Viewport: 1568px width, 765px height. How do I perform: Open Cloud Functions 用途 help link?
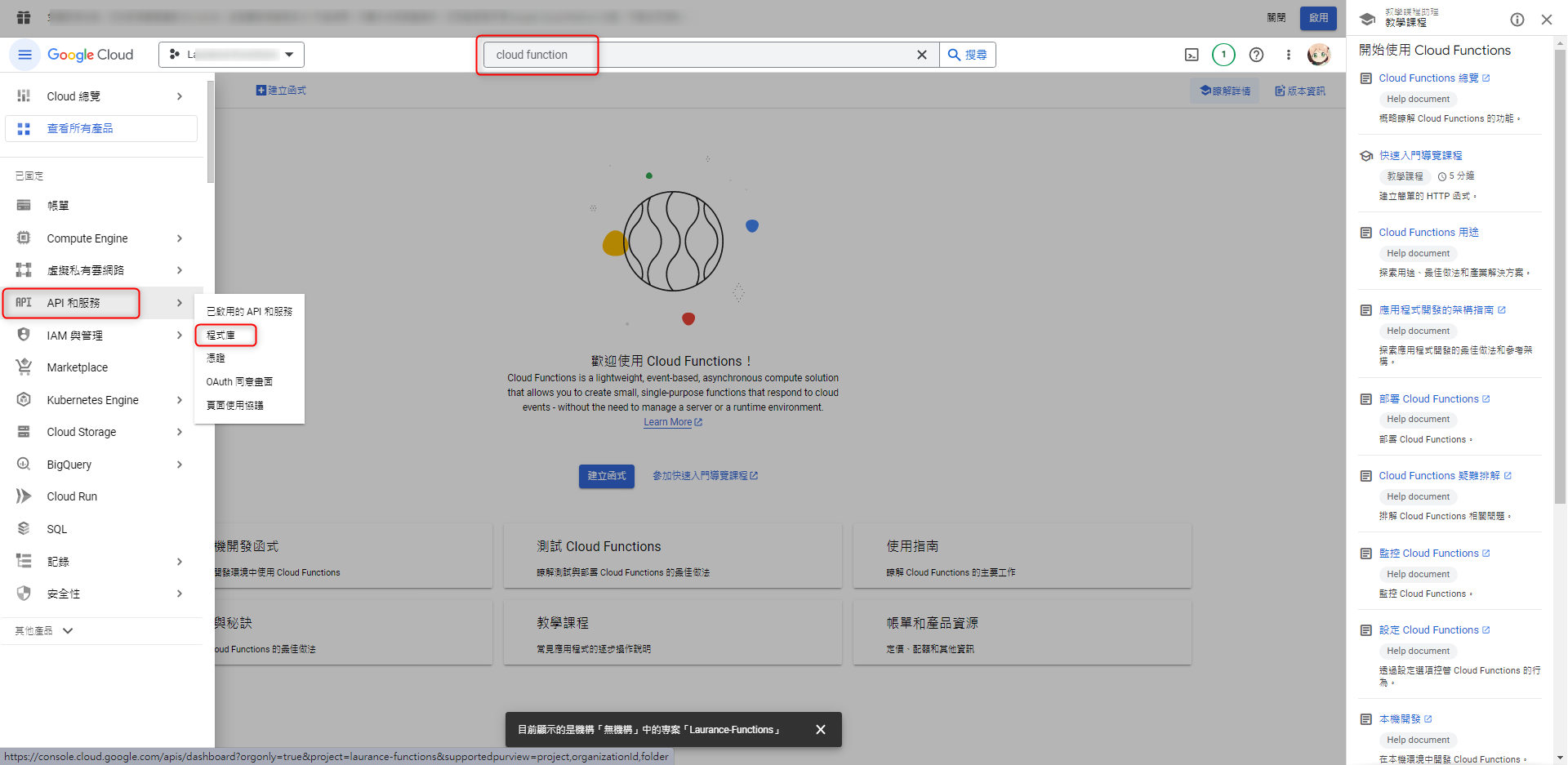[x=1428, y=233]
